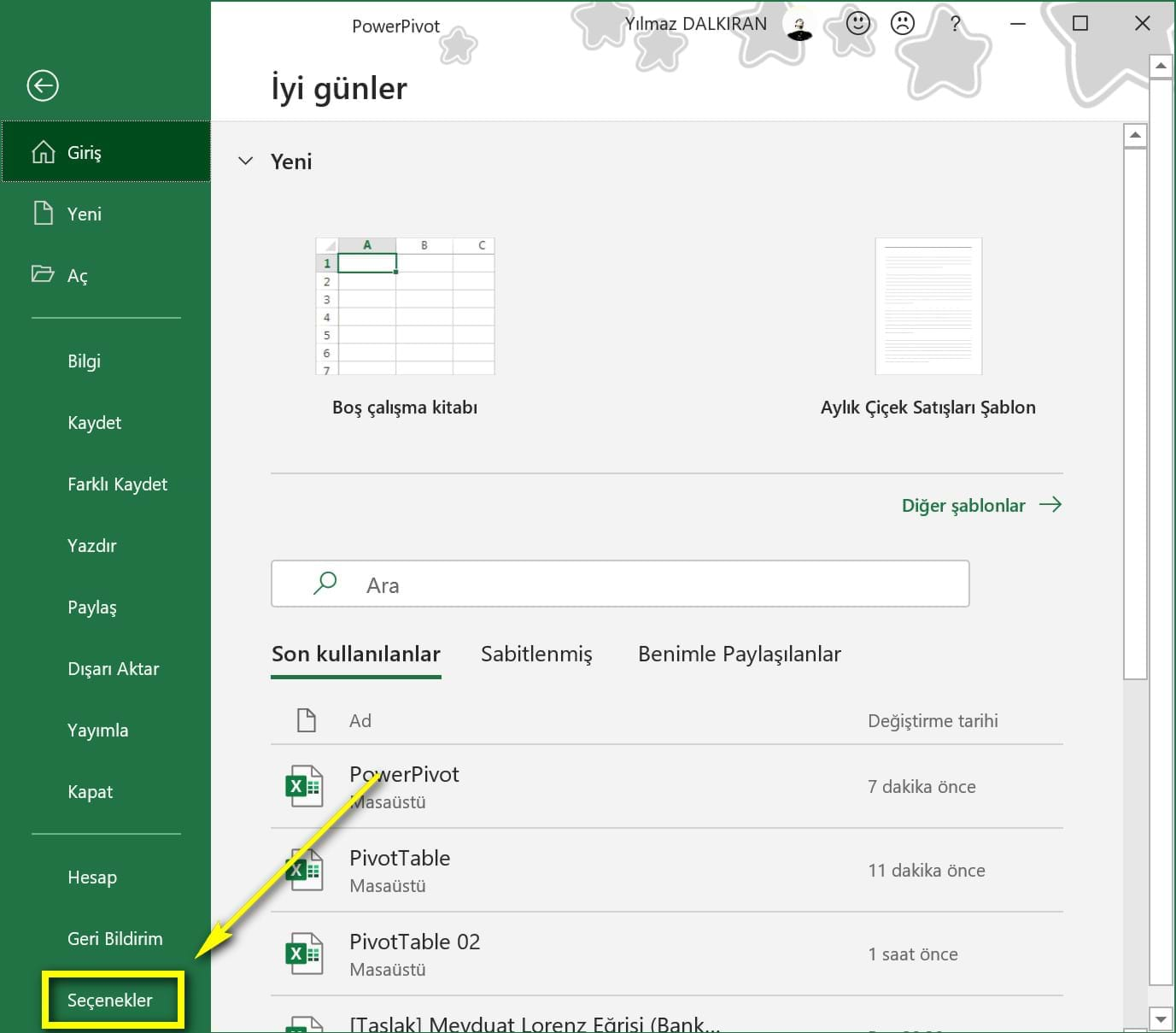This screenshot has height=1033, width=1176.
Task: Click the document icon in list header
Action: pyautogui.click(x=307, y=720)
